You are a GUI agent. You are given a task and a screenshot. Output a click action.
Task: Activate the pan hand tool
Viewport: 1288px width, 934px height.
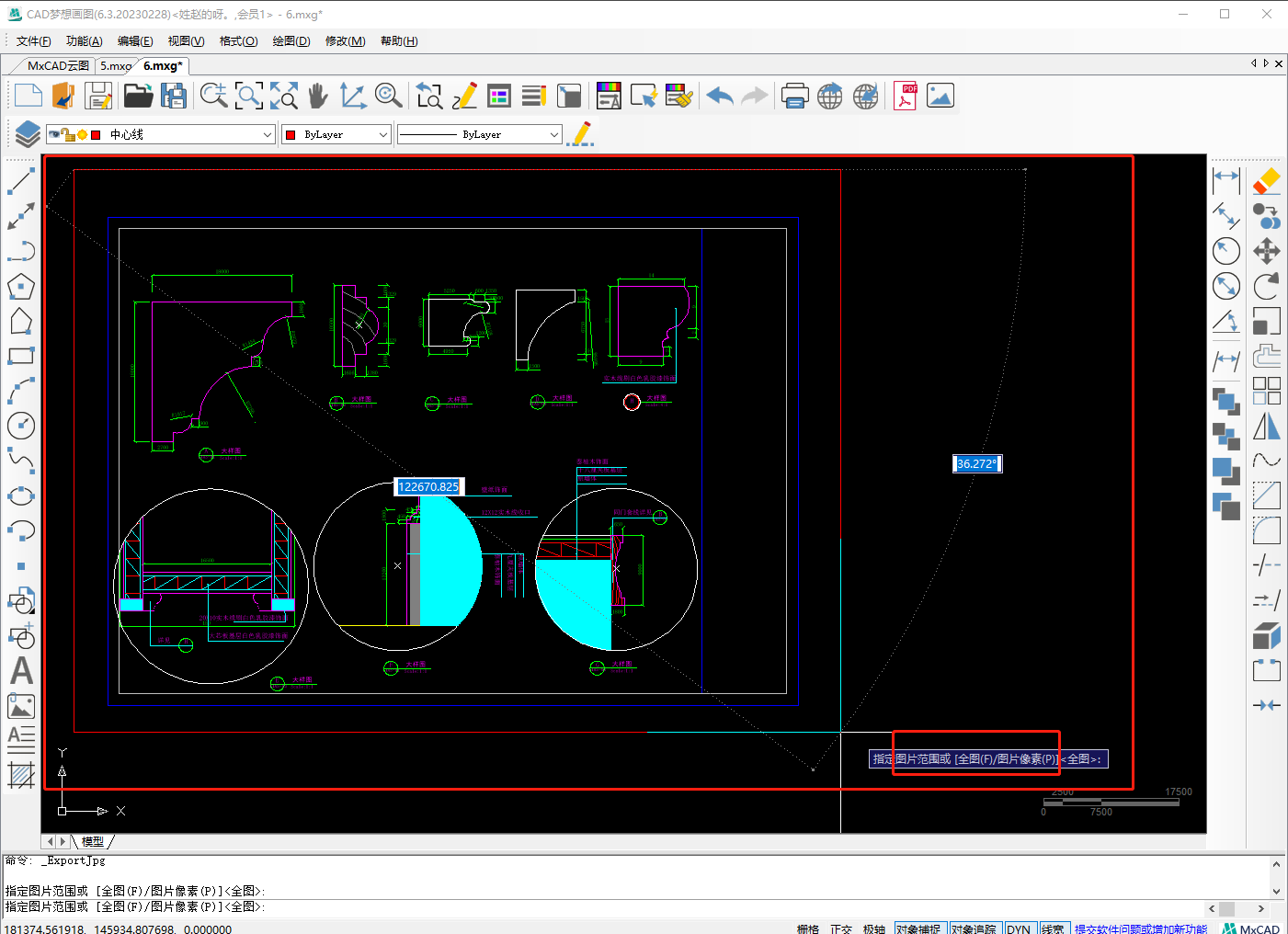(318, 96)
